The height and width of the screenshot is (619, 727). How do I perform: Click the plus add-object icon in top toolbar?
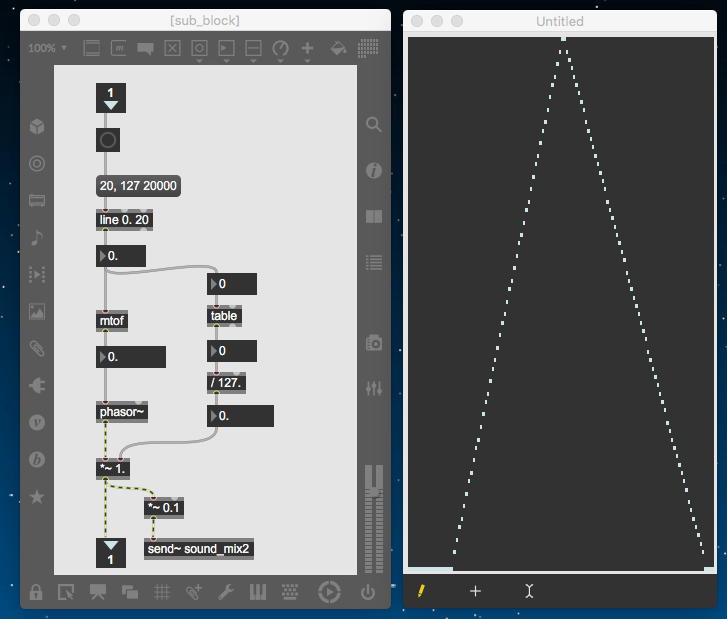click(x=307, y=48)
